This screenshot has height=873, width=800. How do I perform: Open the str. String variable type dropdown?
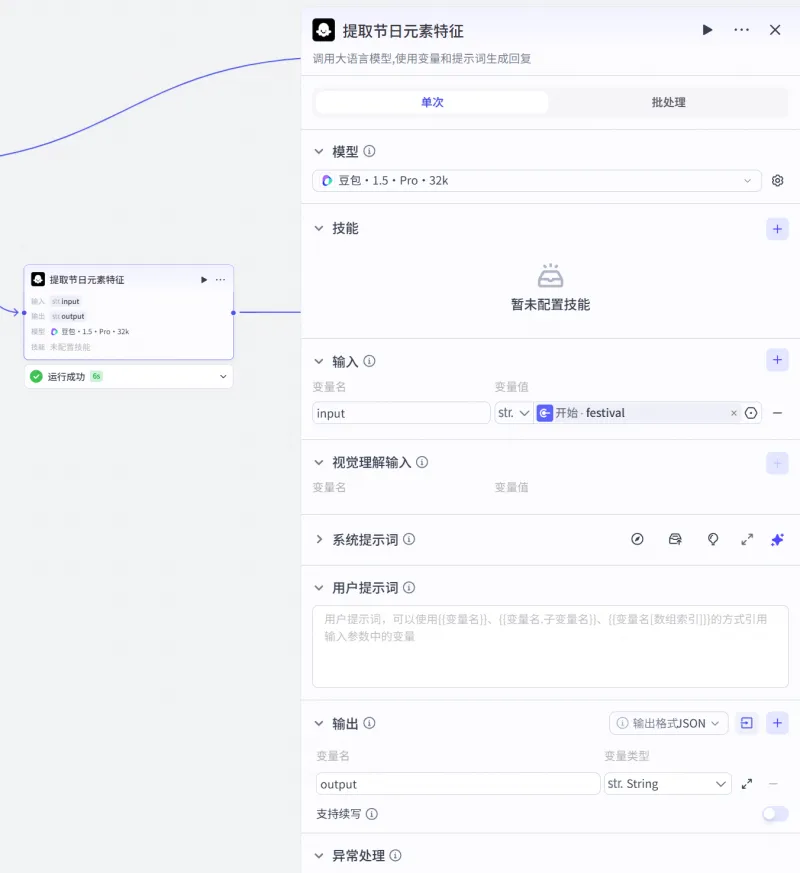point(668,784)
